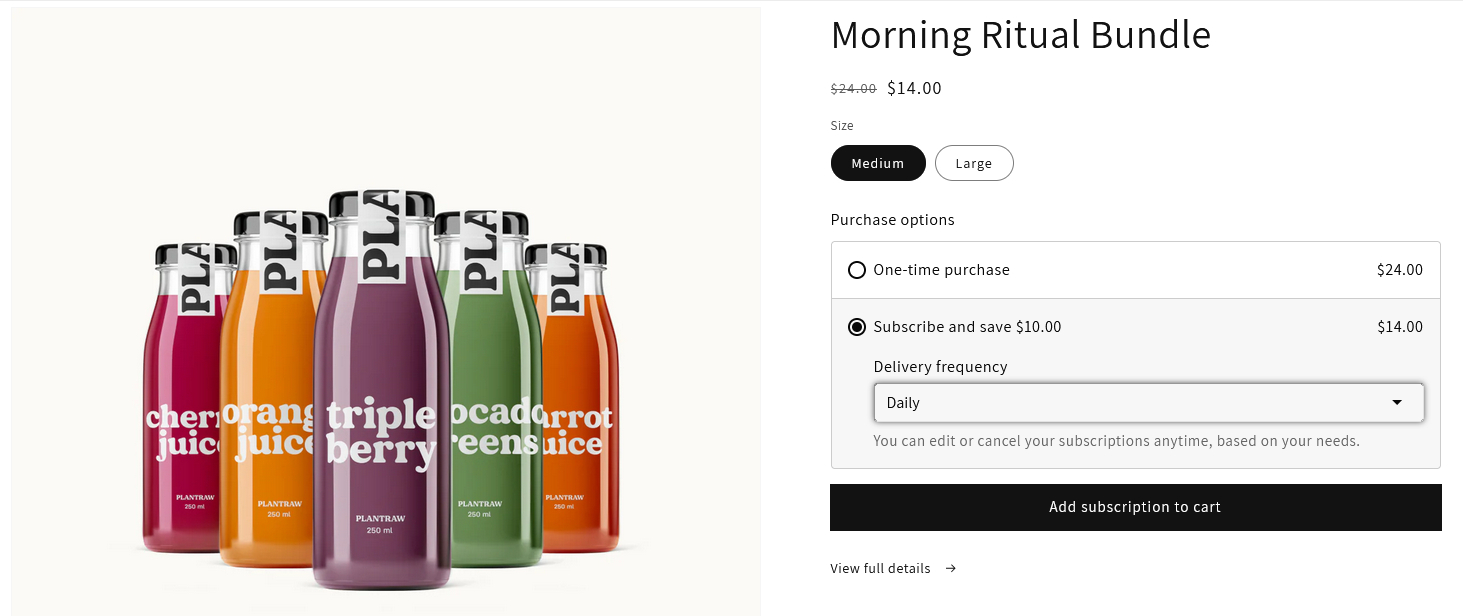Click the $24.00 one-time purchase price
Viewport: 1463px width, 616px height.
click(x=1399, y=269)
